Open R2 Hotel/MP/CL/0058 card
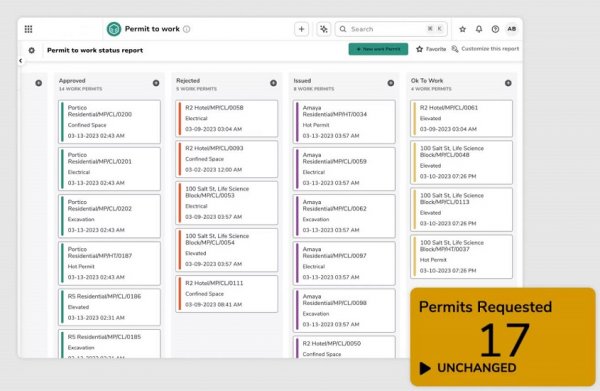This screenshot has width=600, height=391. click(x=227, y=118)
